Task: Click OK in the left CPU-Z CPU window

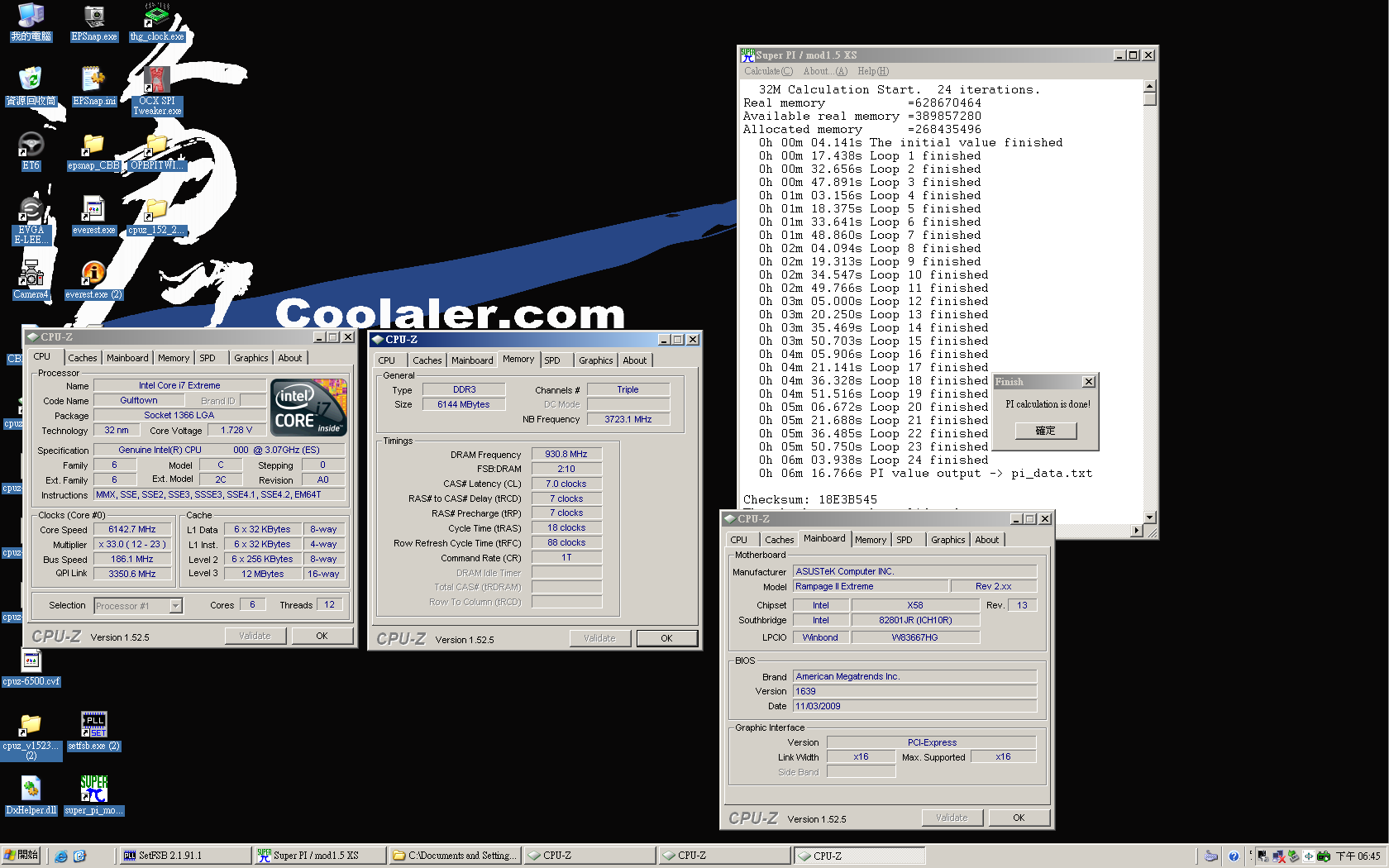Action: click(x=322, y=636)
